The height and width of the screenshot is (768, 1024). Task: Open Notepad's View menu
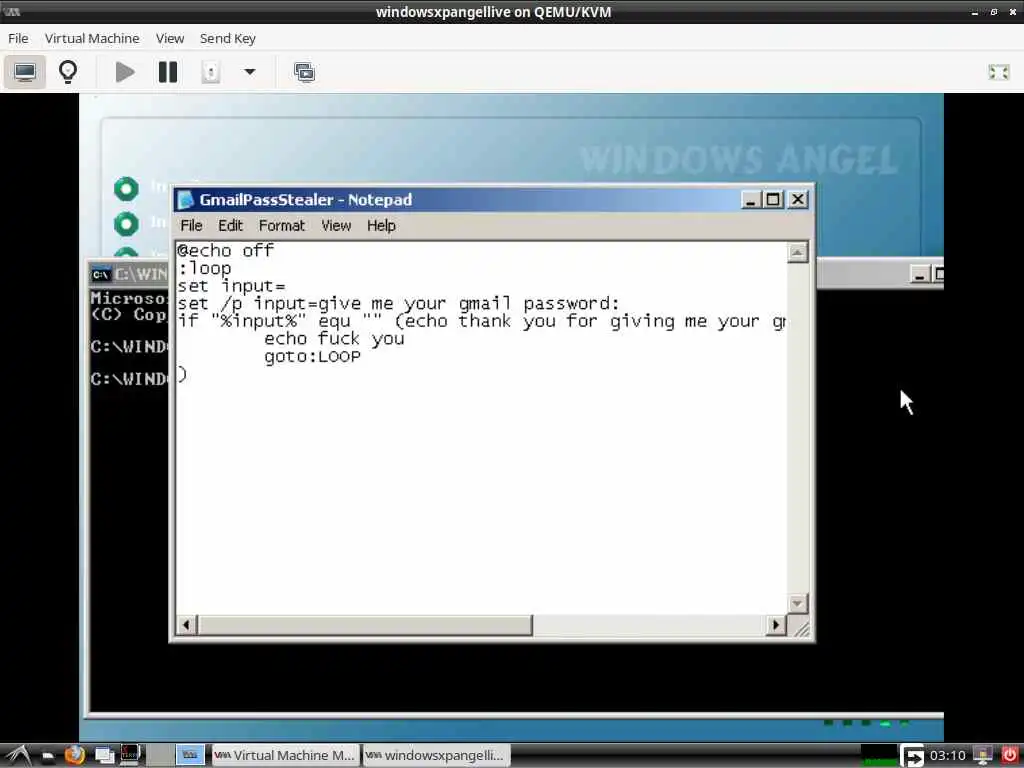[336, 226]
